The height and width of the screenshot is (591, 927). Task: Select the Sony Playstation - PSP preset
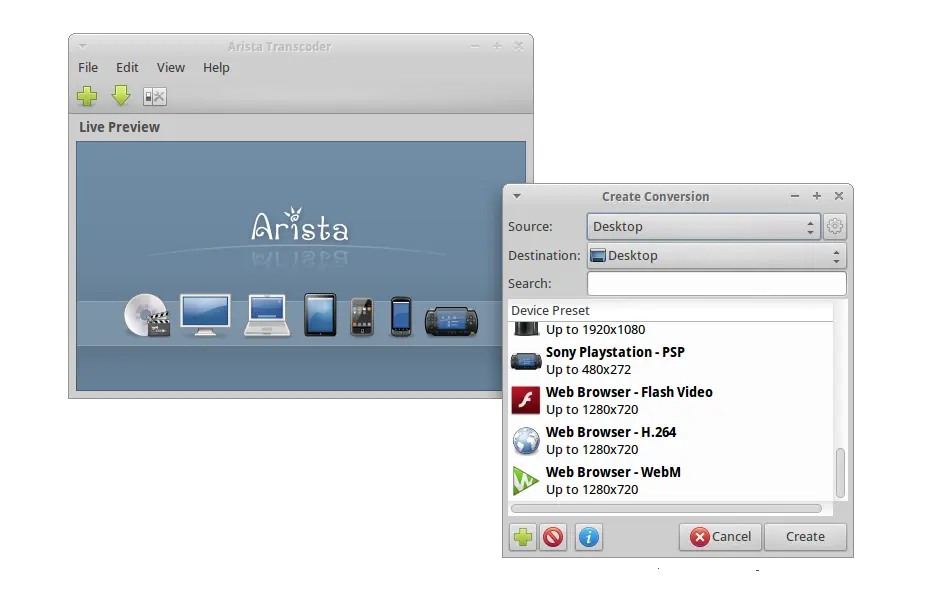tap(671, 361)
